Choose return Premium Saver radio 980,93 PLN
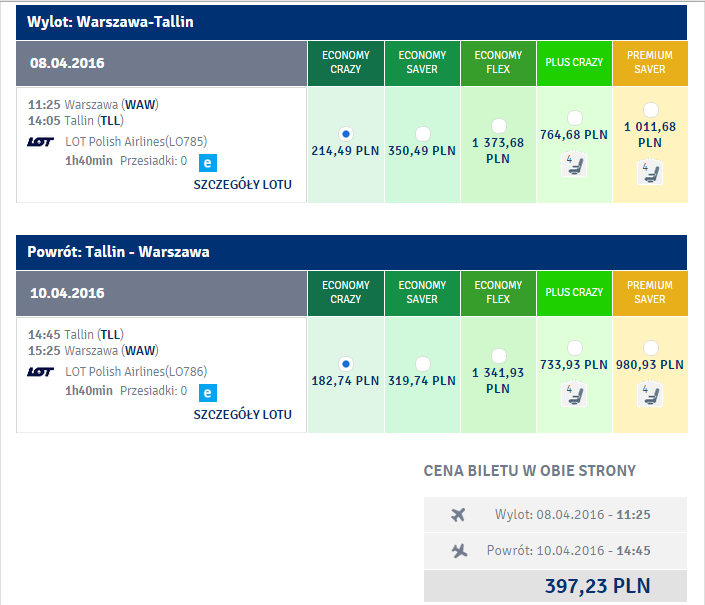This screenshot has width=705, height=605. pyautogui.click(x=650, y=347)
